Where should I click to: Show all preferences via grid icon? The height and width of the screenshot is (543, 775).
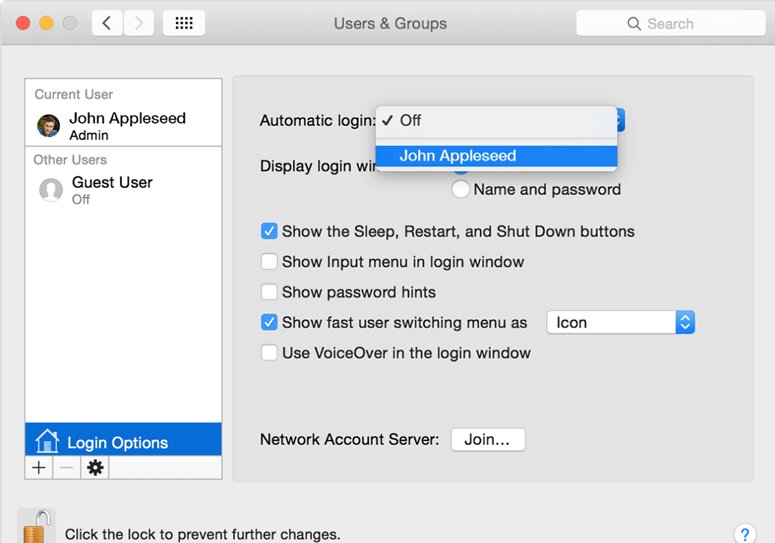(184, 23)
